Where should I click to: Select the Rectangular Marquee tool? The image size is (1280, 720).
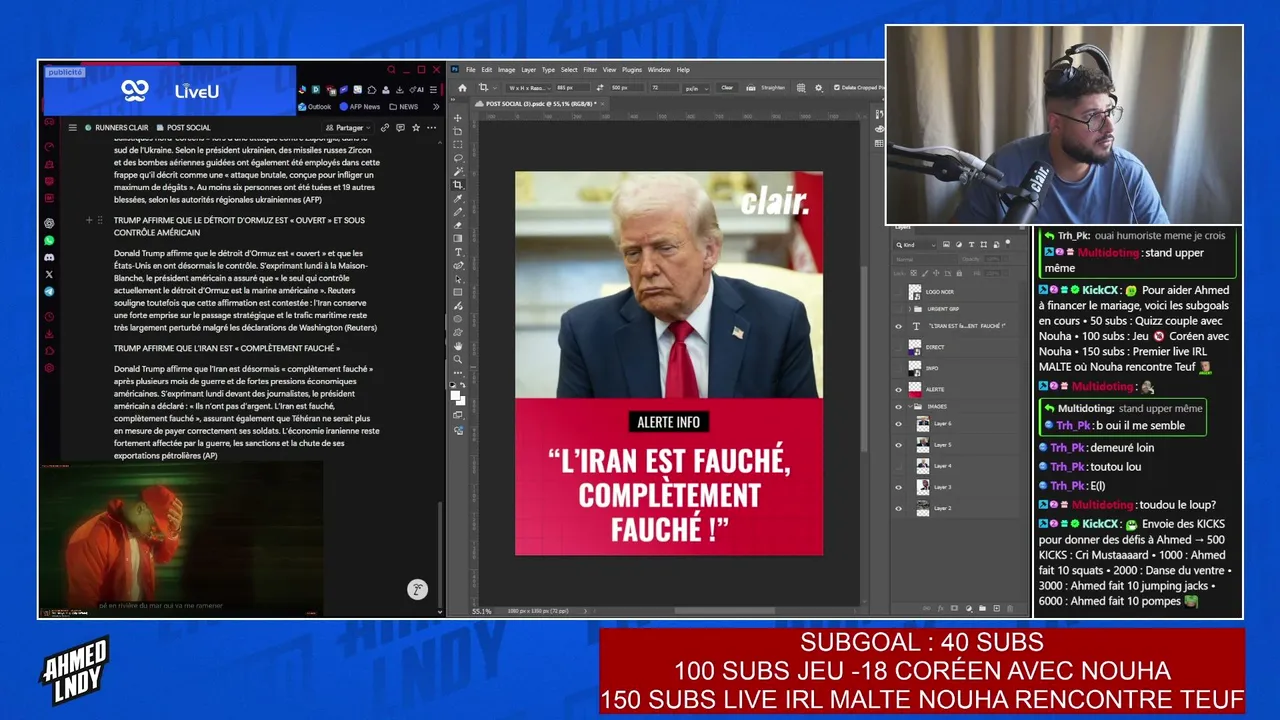[x=458, y=145]
